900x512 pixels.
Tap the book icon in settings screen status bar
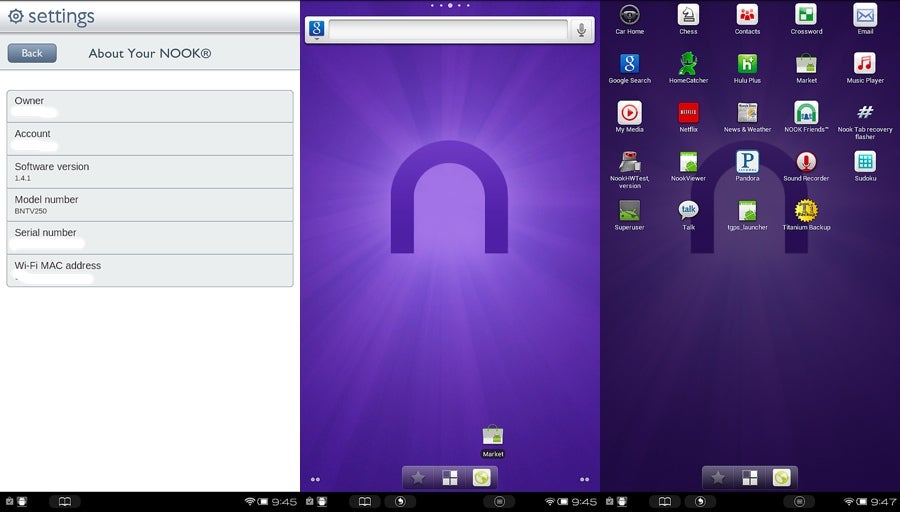click(x=65, y=502)
